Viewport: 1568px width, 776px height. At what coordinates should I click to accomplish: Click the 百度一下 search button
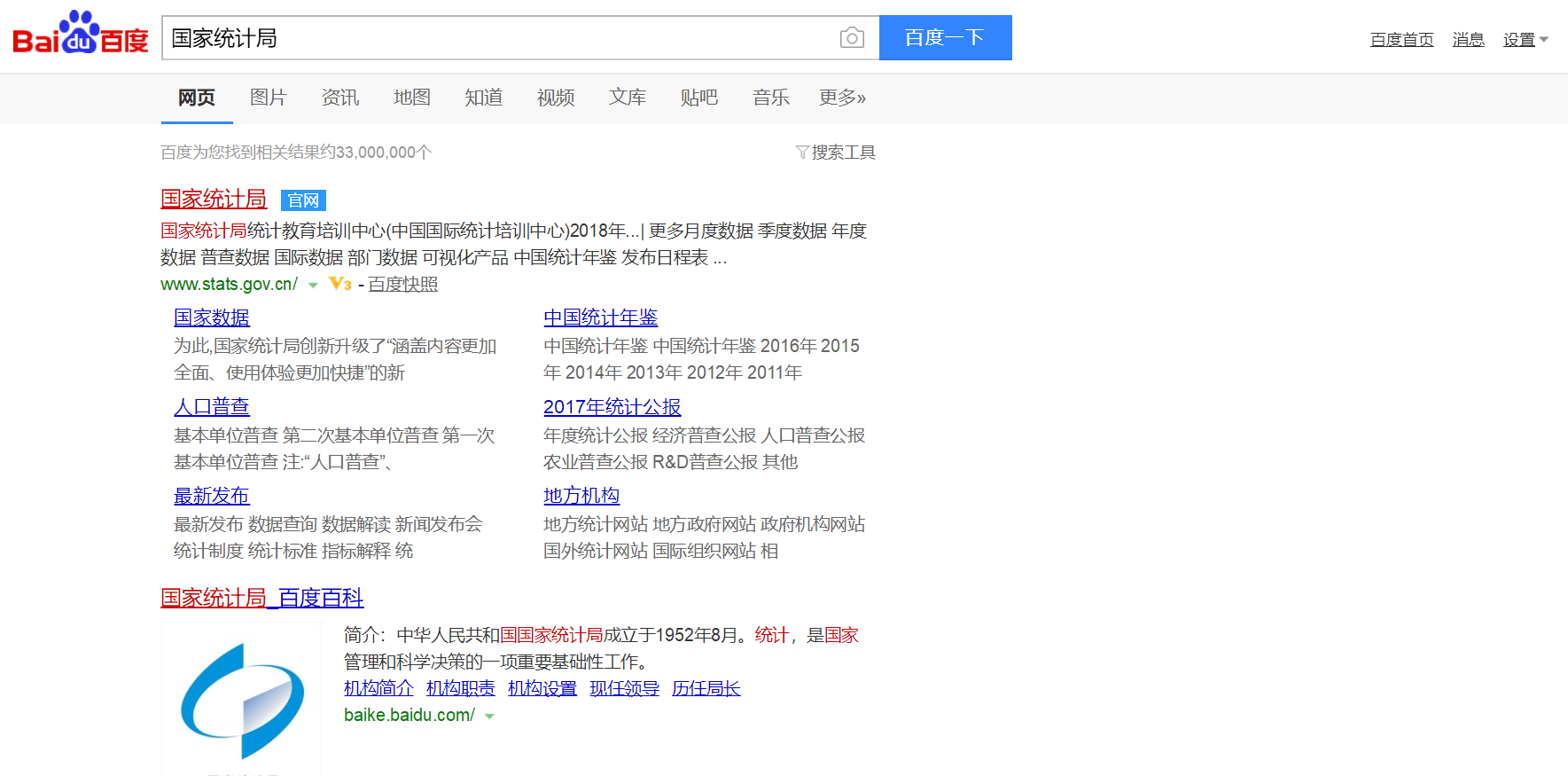coord(945,37)
